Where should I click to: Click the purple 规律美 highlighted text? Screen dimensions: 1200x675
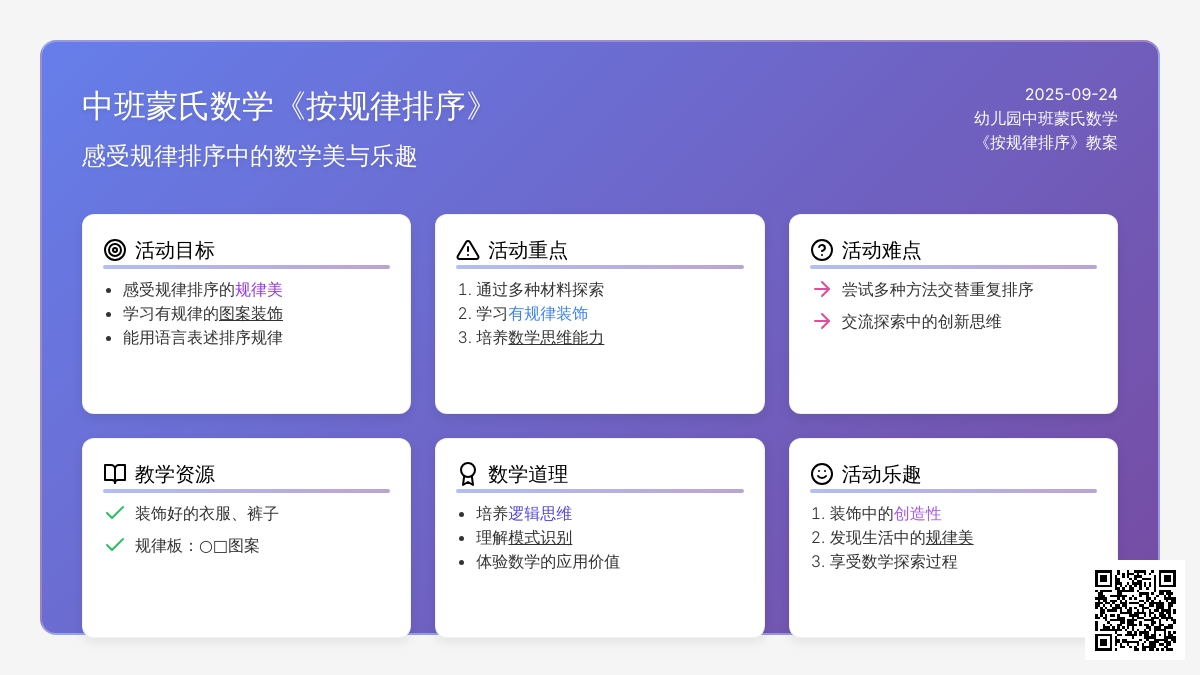[259, 290]
